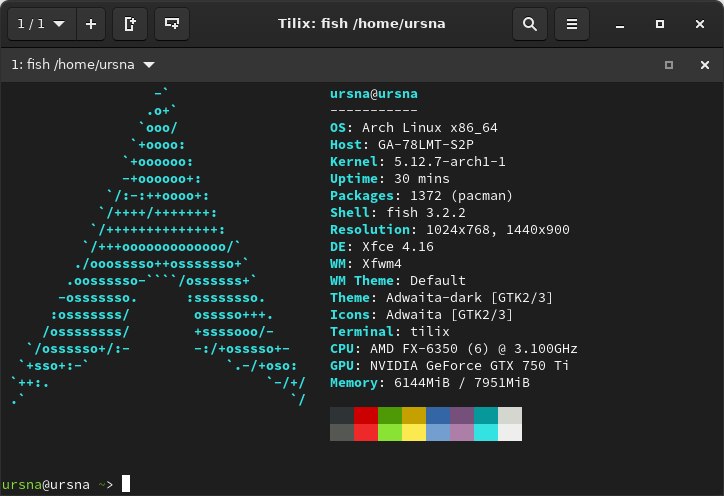Minimize the Tilix window
The height and width of the screenshot is (496, 724).
pyautogui.click(x=620, y=24)
